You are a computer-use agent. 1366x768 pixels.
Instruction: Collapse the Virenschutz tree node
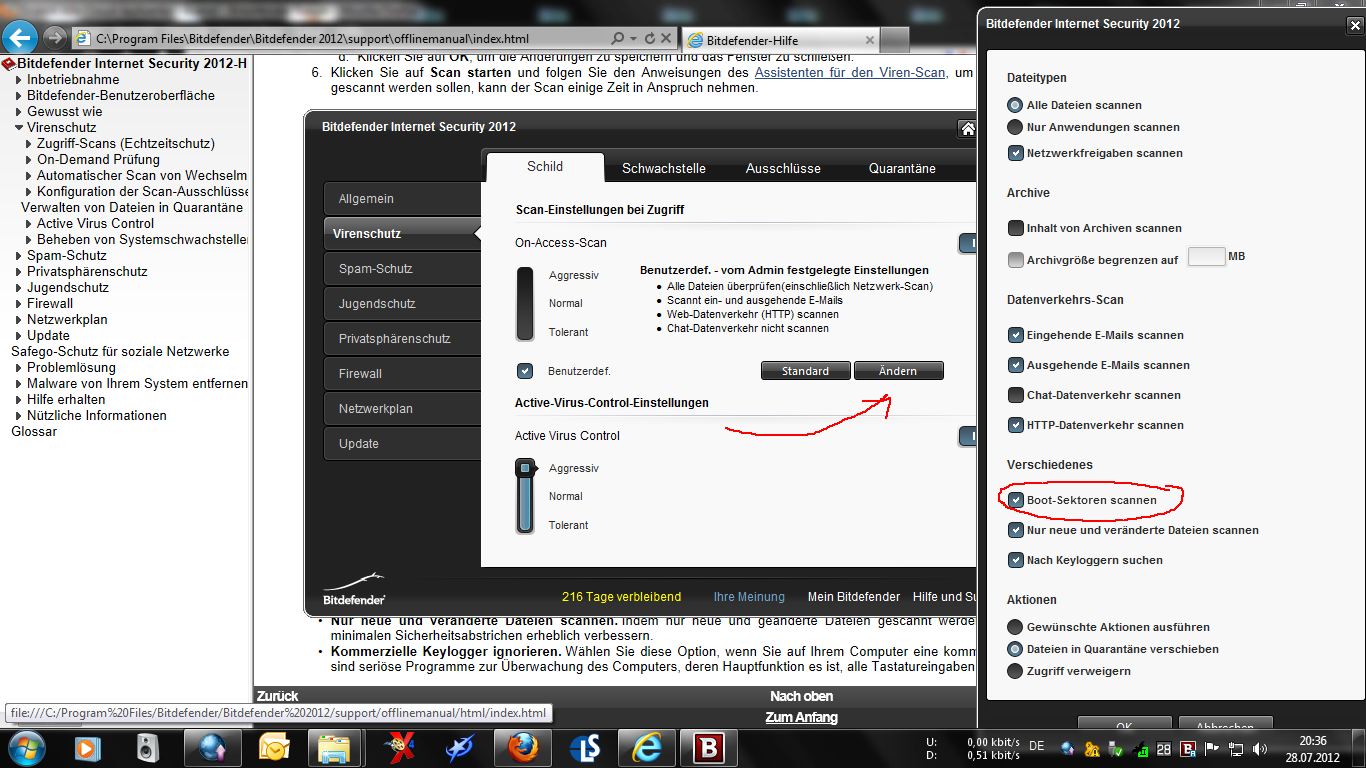[18, 128]
